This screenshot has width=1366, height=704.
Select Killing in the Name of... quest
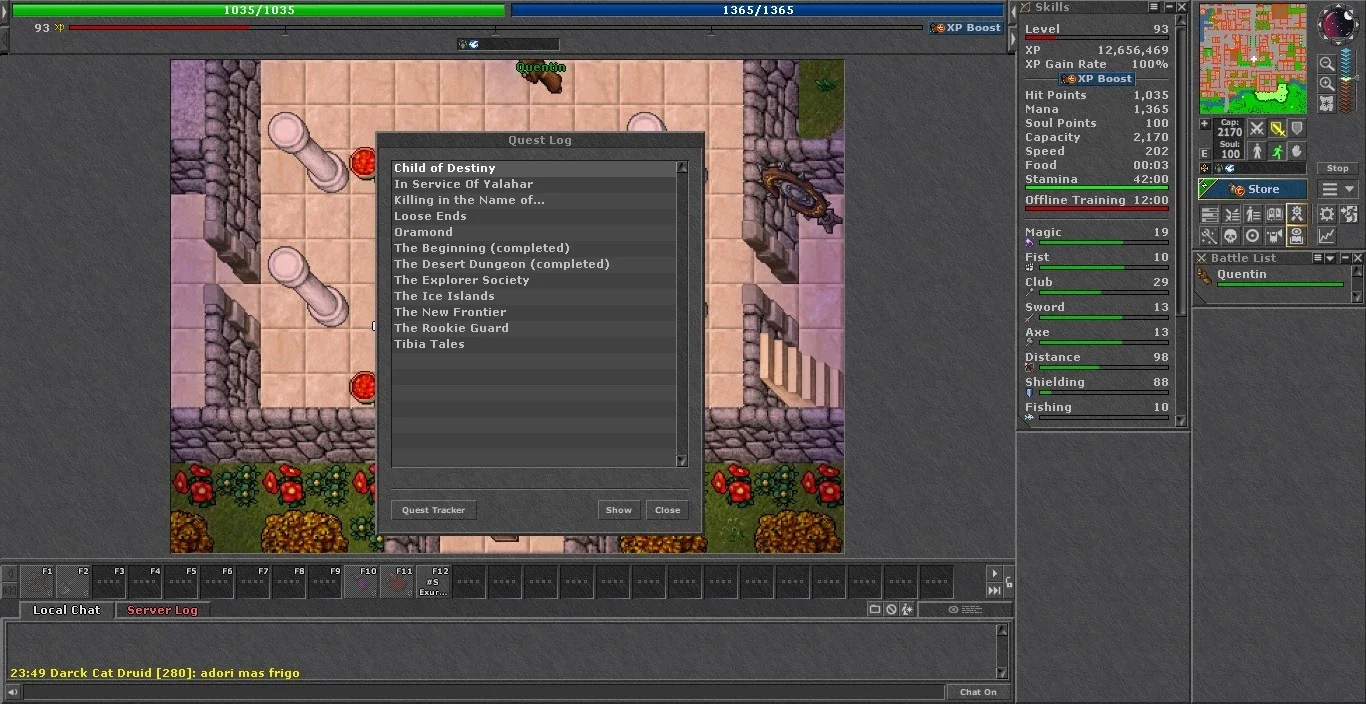point(534,200)
